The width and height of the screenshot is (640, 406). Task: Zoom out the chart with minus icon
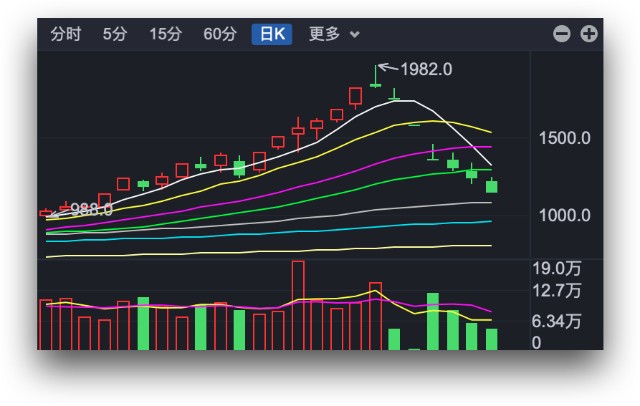coord(562,34)
